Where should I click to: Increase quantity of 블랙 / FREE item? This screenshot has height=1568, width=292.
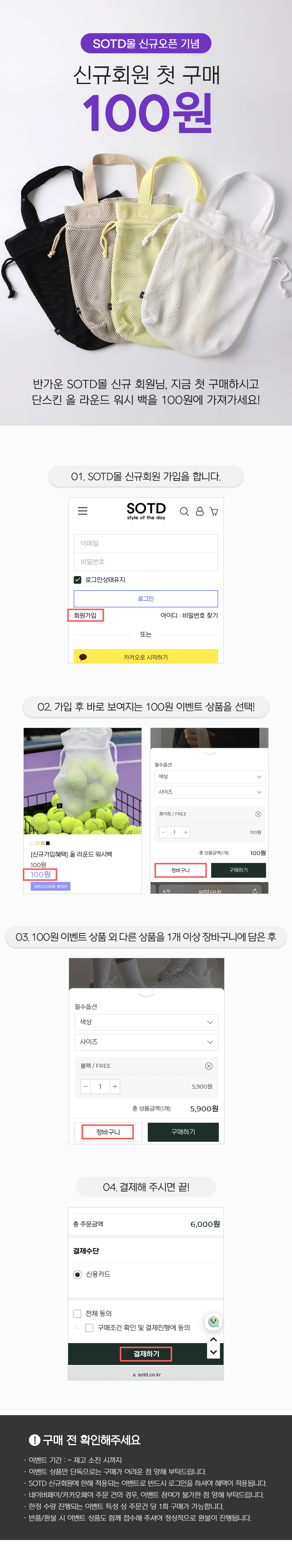[115, 1087]
